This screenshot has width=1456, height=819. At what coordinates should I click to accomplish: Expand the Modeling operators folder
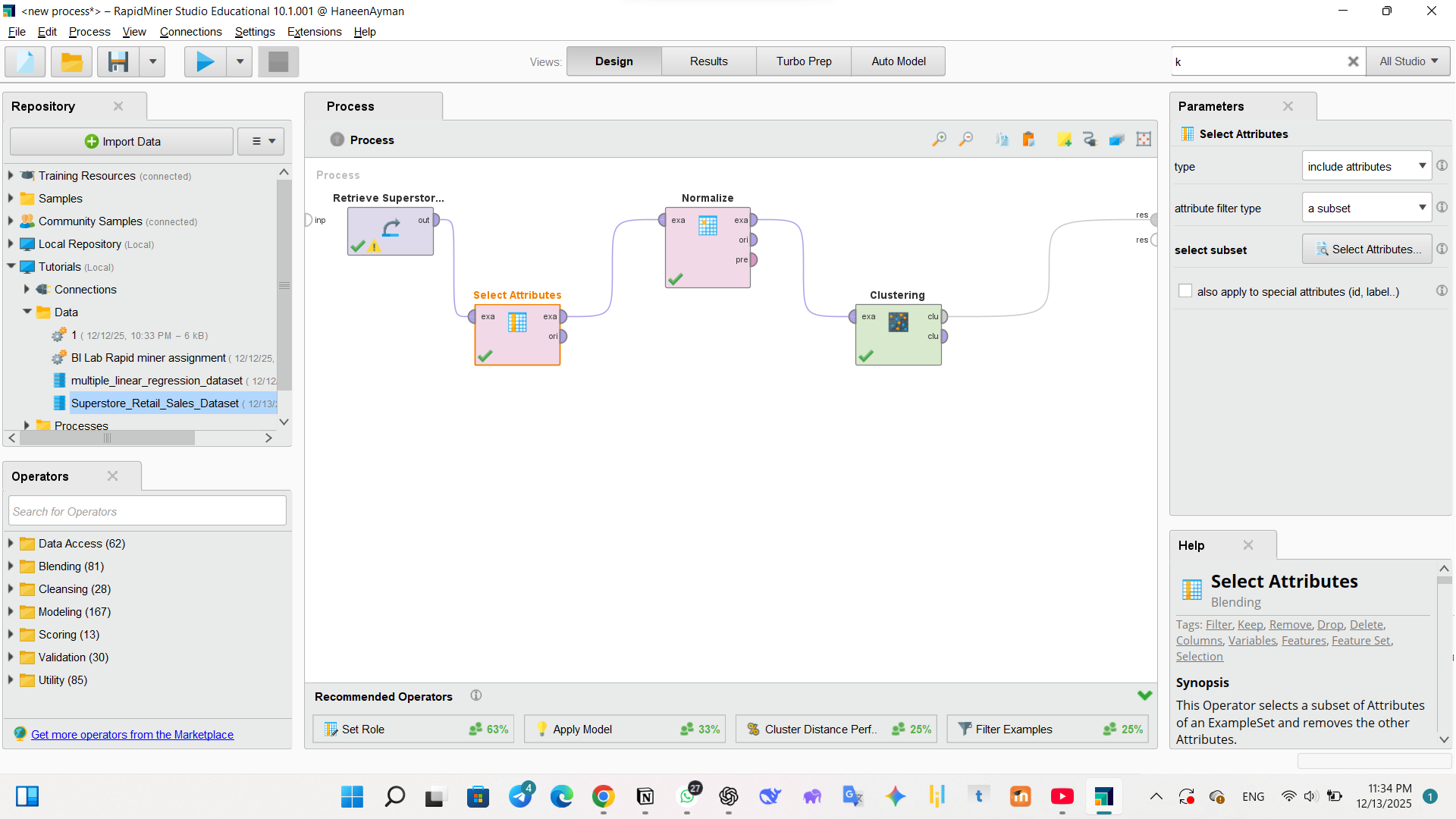[11, 611]
